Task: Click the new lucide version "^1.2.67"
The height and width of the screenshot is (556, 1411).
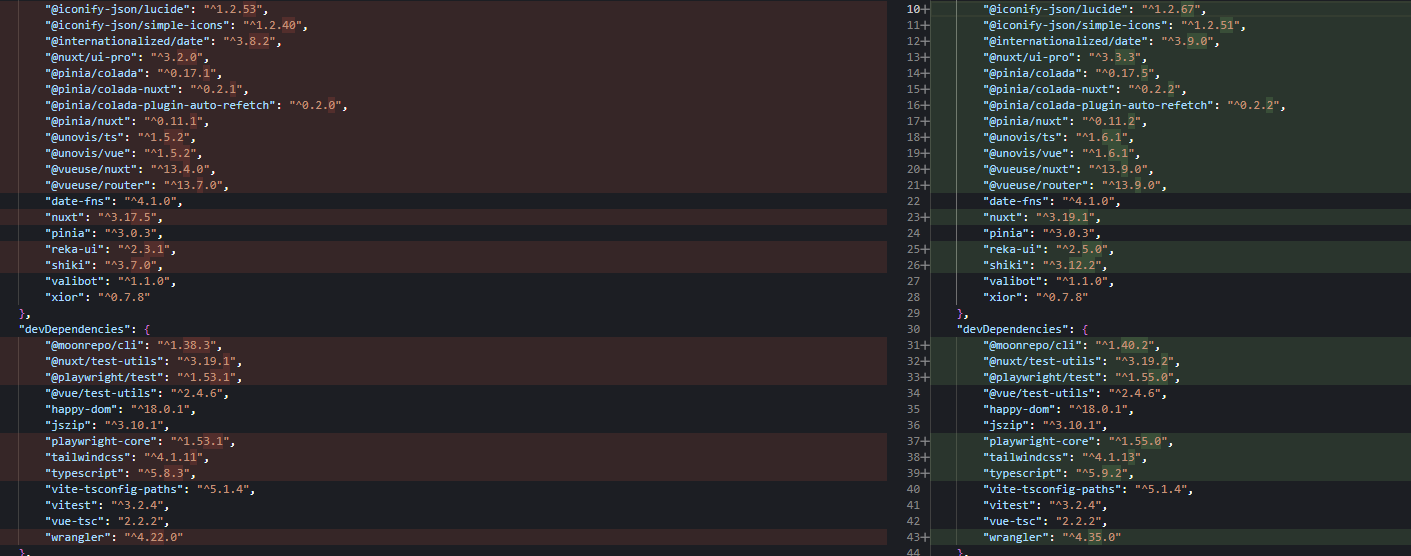Action: click(x=1172, y=9)
